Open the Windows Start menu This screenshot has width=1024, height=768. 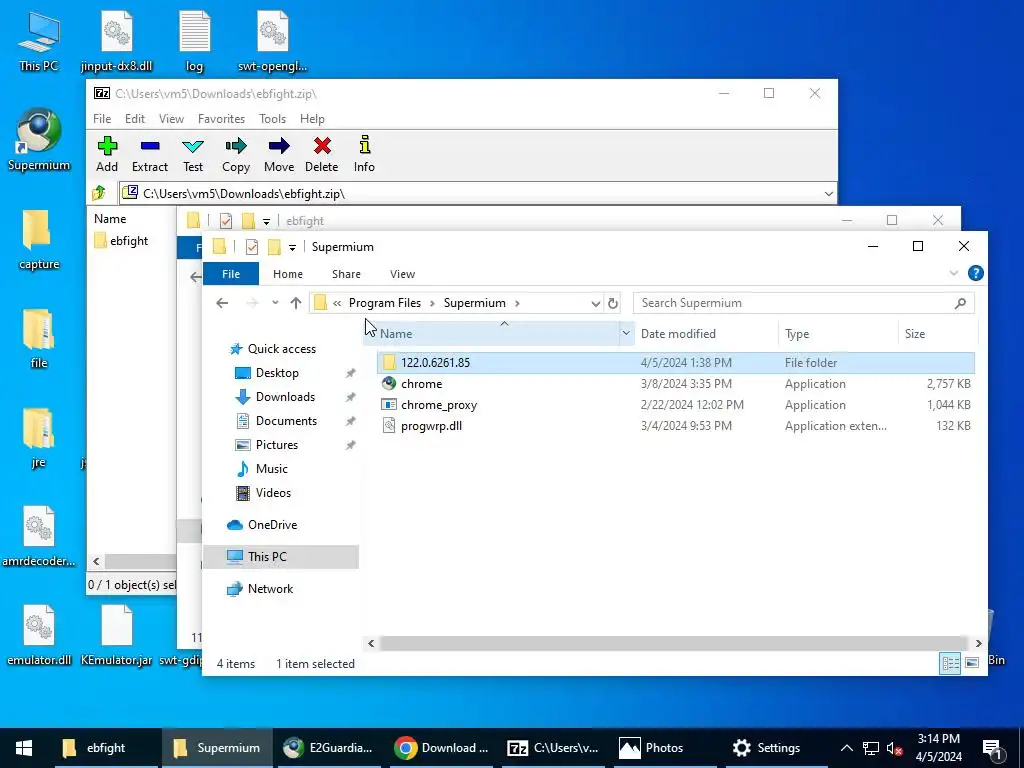(x=24, y=748)
